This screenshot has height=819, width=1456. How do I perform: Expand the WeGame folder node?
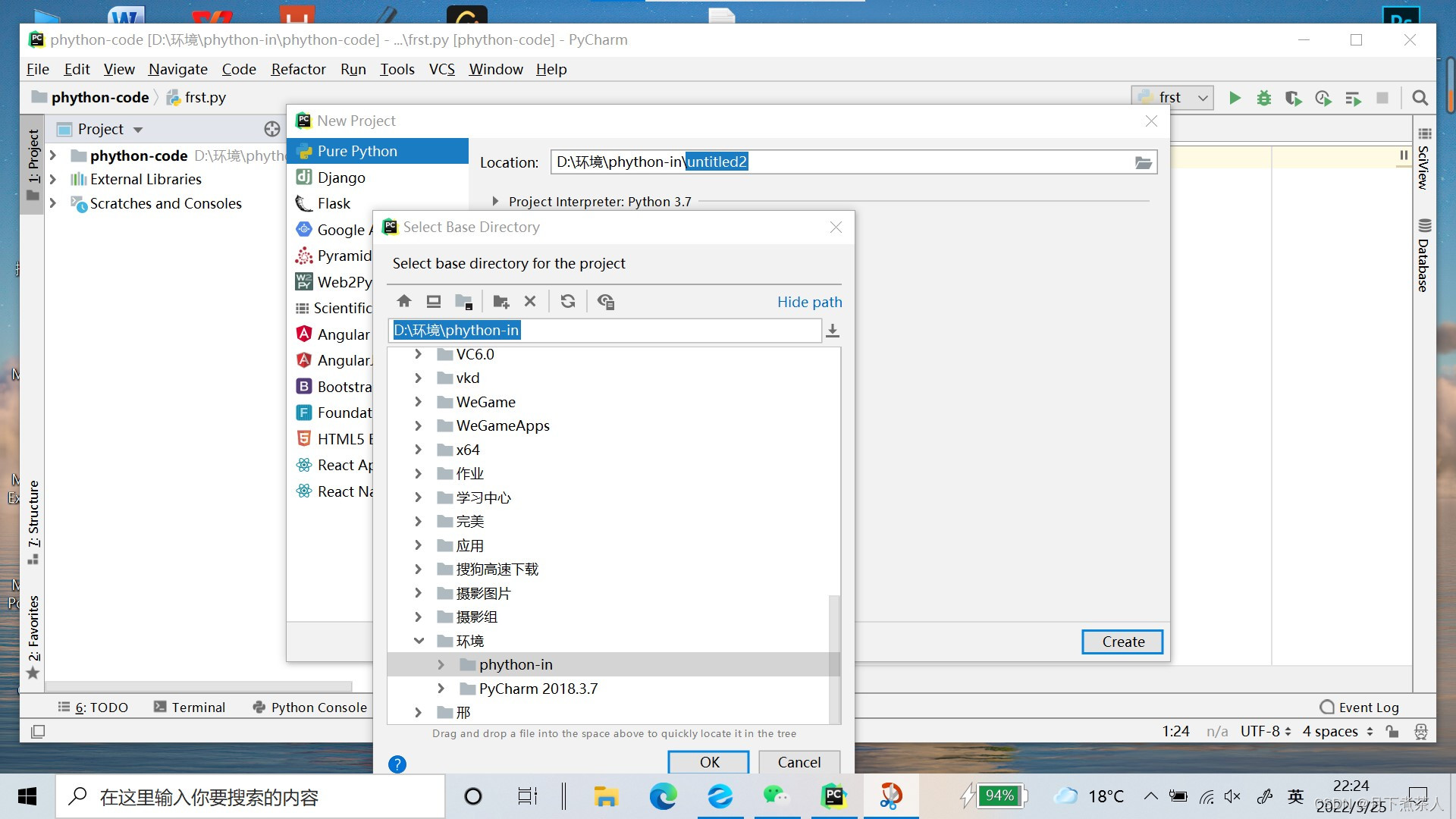tap(418, 402)
